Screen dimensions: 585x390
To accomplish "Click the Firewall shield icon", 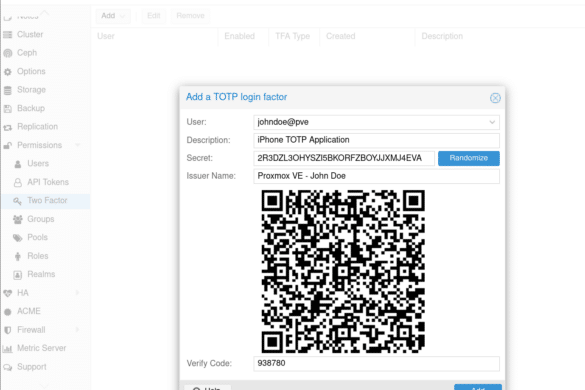I will (x=7, y=330).
